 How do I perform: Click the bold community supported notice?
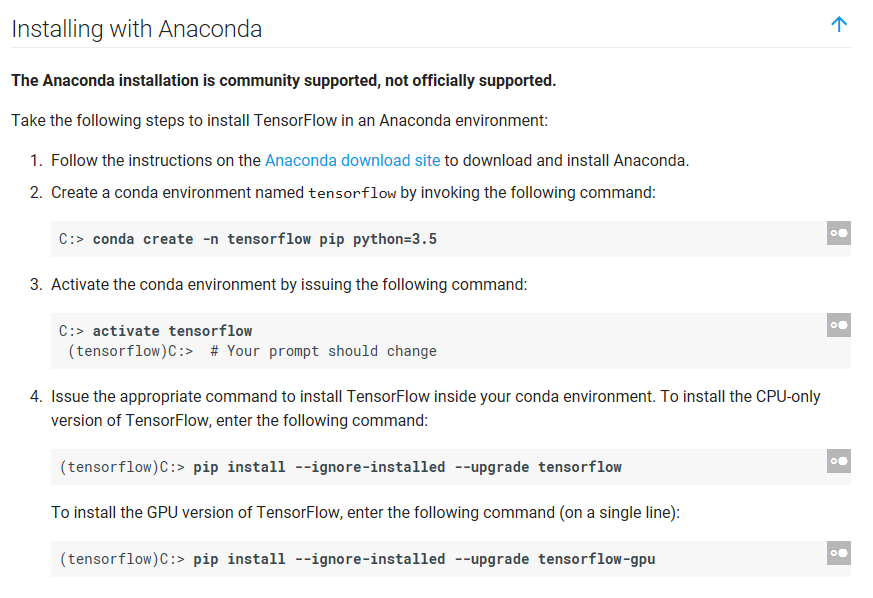[x=283, y=80]
